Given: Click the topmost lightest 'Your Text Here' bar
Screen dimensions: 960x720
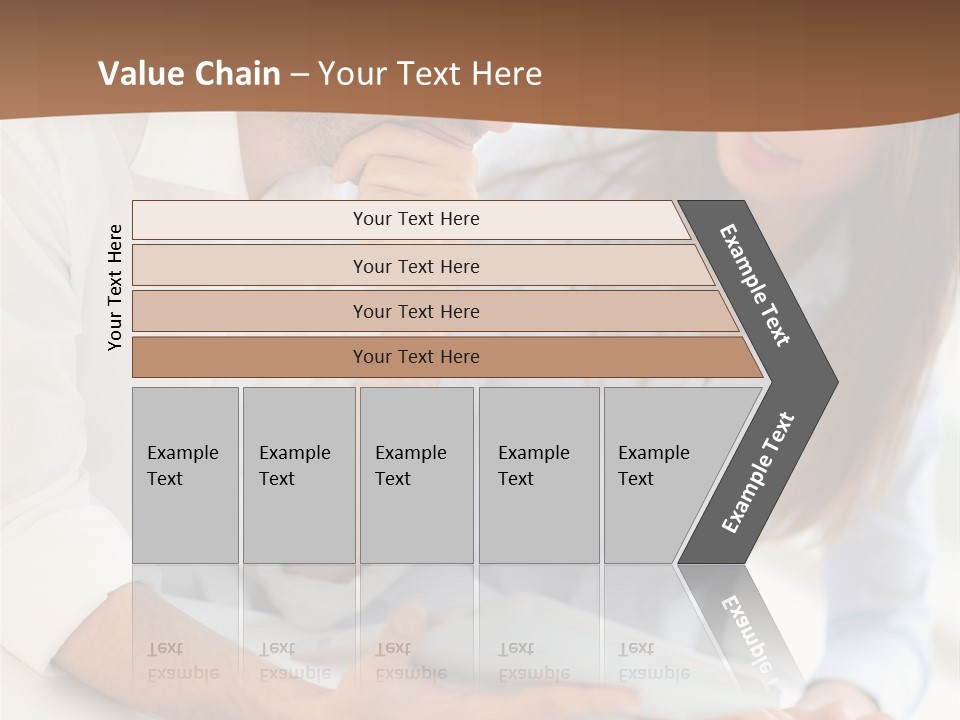Looking at the screenshot, I should click(415, 219).
